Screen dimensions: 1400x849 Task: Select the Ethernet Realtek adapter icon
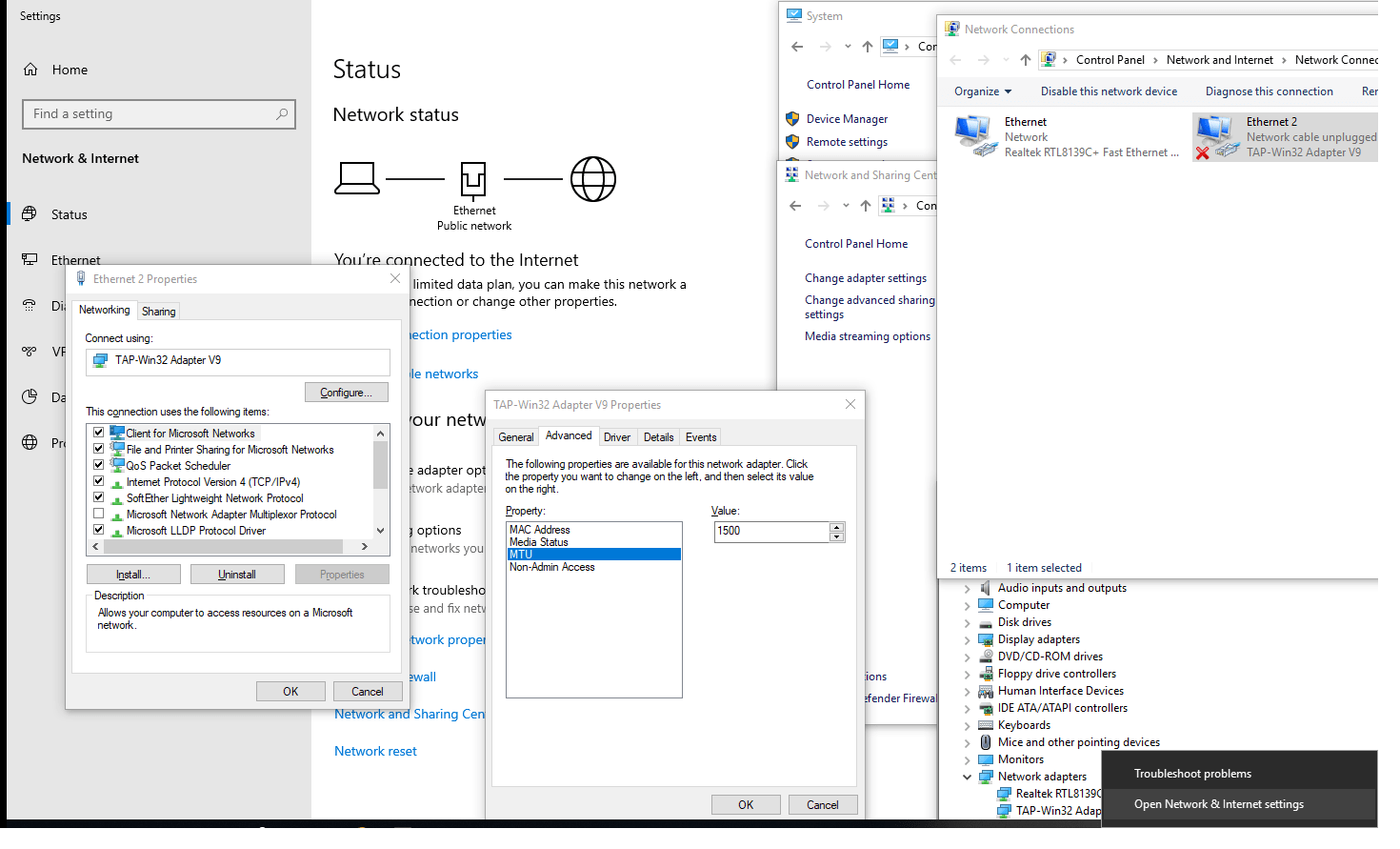click(976, 136)
